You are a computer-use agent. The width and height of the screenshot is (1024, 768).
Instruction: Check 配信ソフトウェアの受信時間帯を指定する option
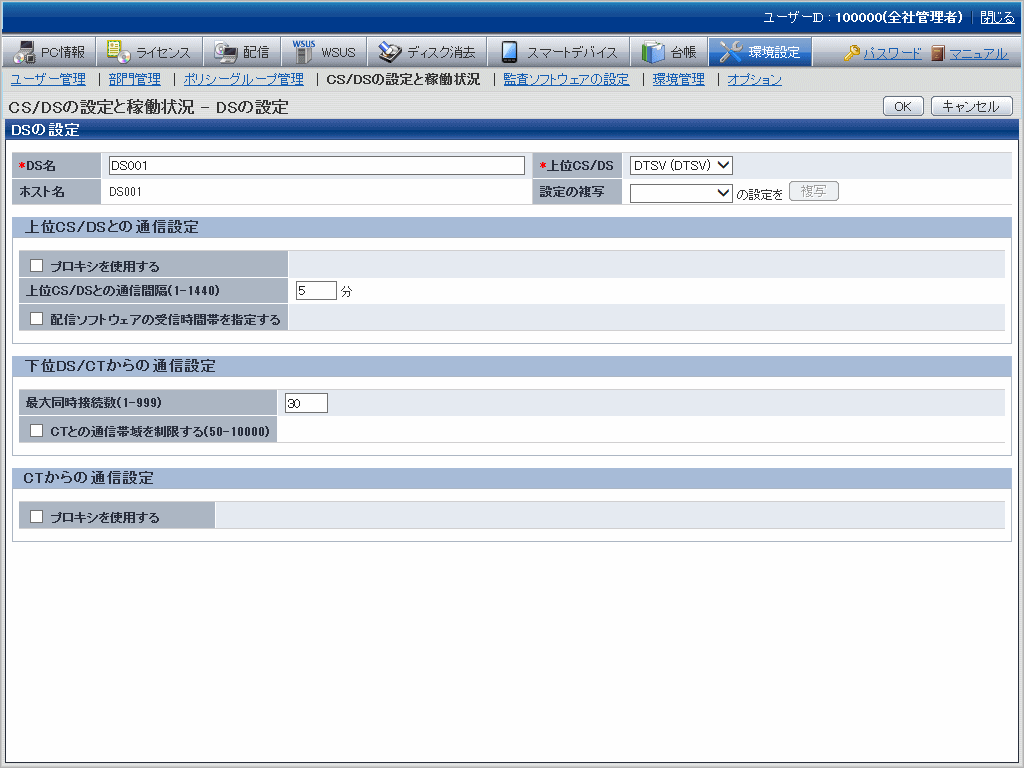tap(37, 319)
